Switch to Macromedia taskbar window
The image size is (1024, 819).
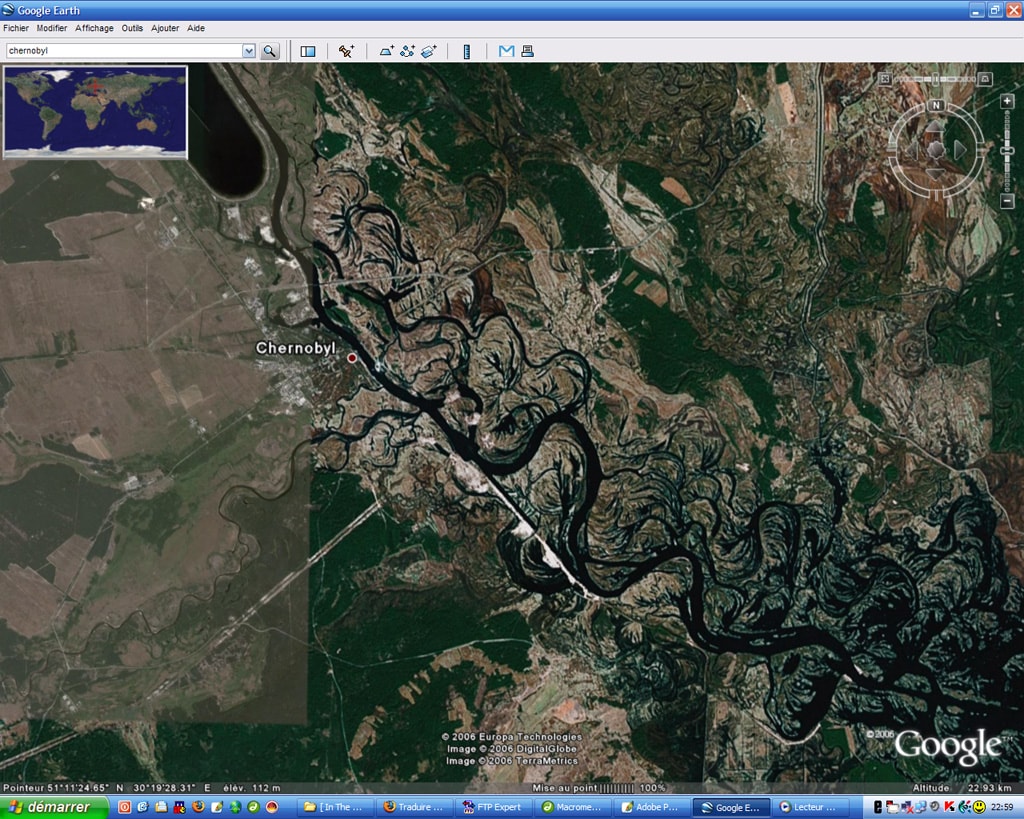pos(573,807)
